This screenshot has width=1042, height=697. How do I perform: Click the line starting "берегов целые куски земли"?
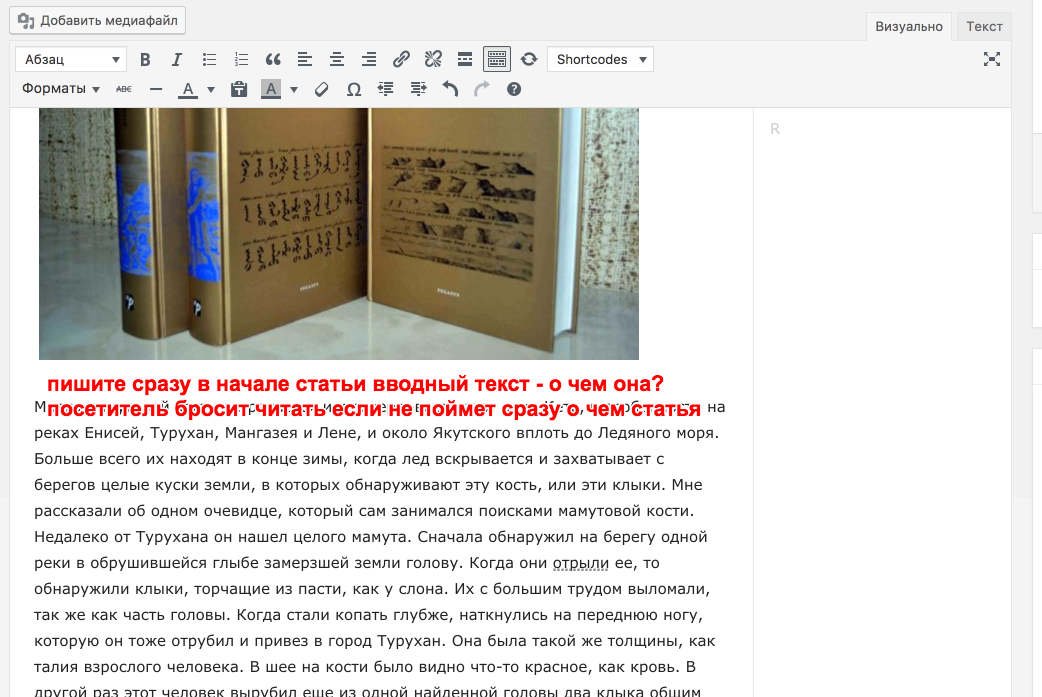pos(368,485)
